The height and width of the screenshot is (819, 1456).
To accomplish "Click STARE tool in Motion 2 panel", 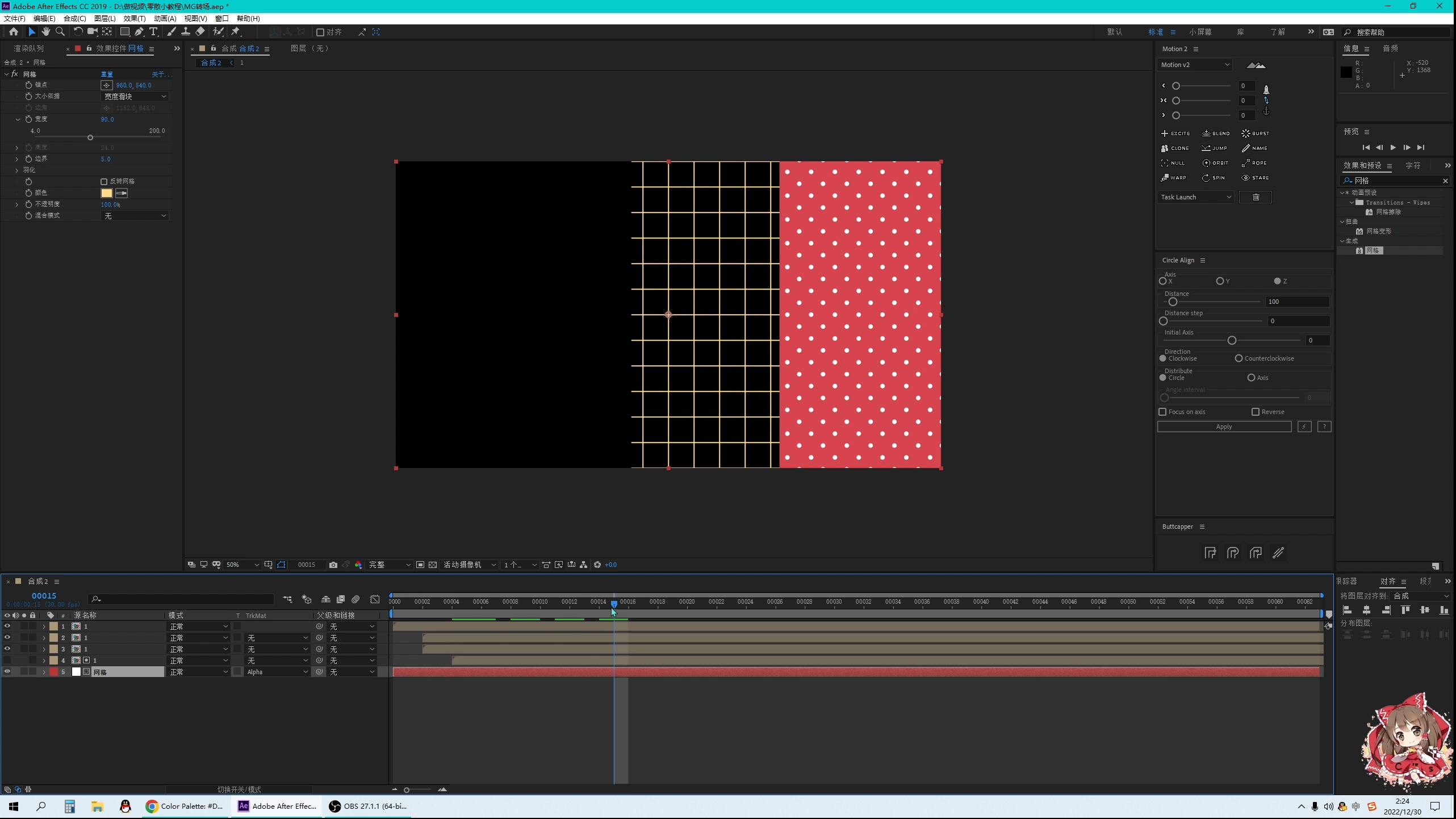I will (1255, 178).
